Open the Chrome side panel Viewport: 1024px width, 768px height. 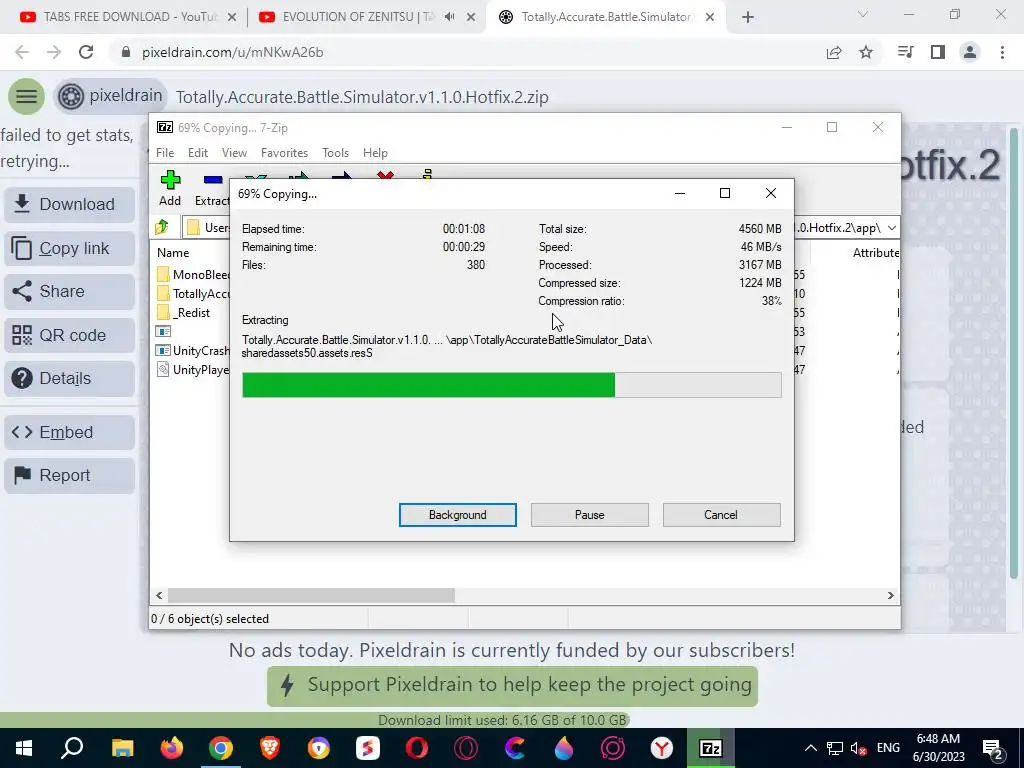click(x=938, y=52)
